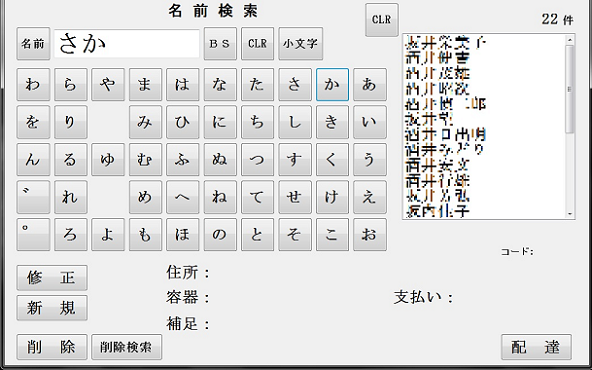Add dakuten with the ゛ key
Image resolution: width=592 pixels, height=370 pixels.
pyautogui.click(x=33, y=197)
